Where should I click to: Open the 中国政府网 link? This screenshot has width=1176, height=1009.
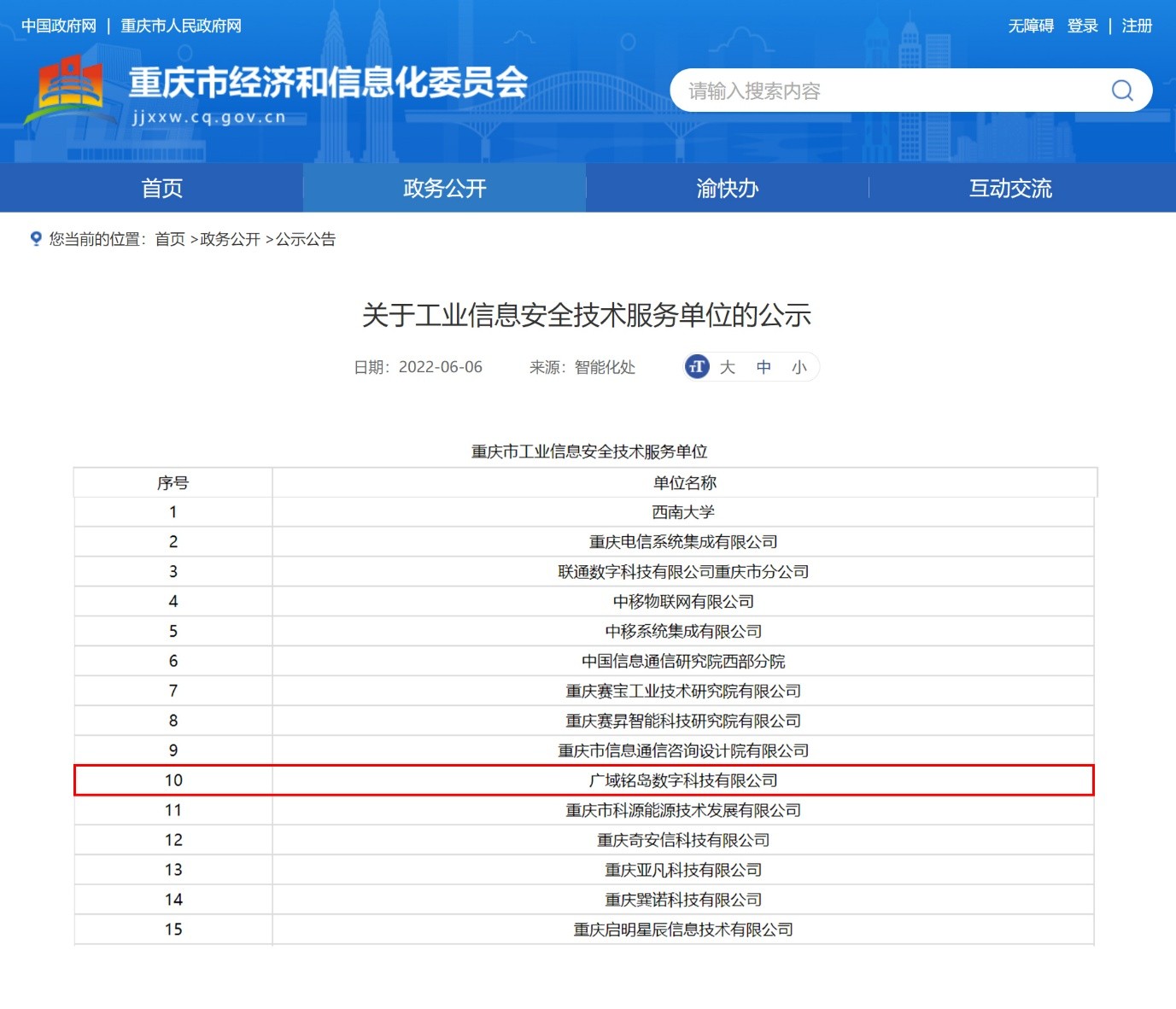59,26
